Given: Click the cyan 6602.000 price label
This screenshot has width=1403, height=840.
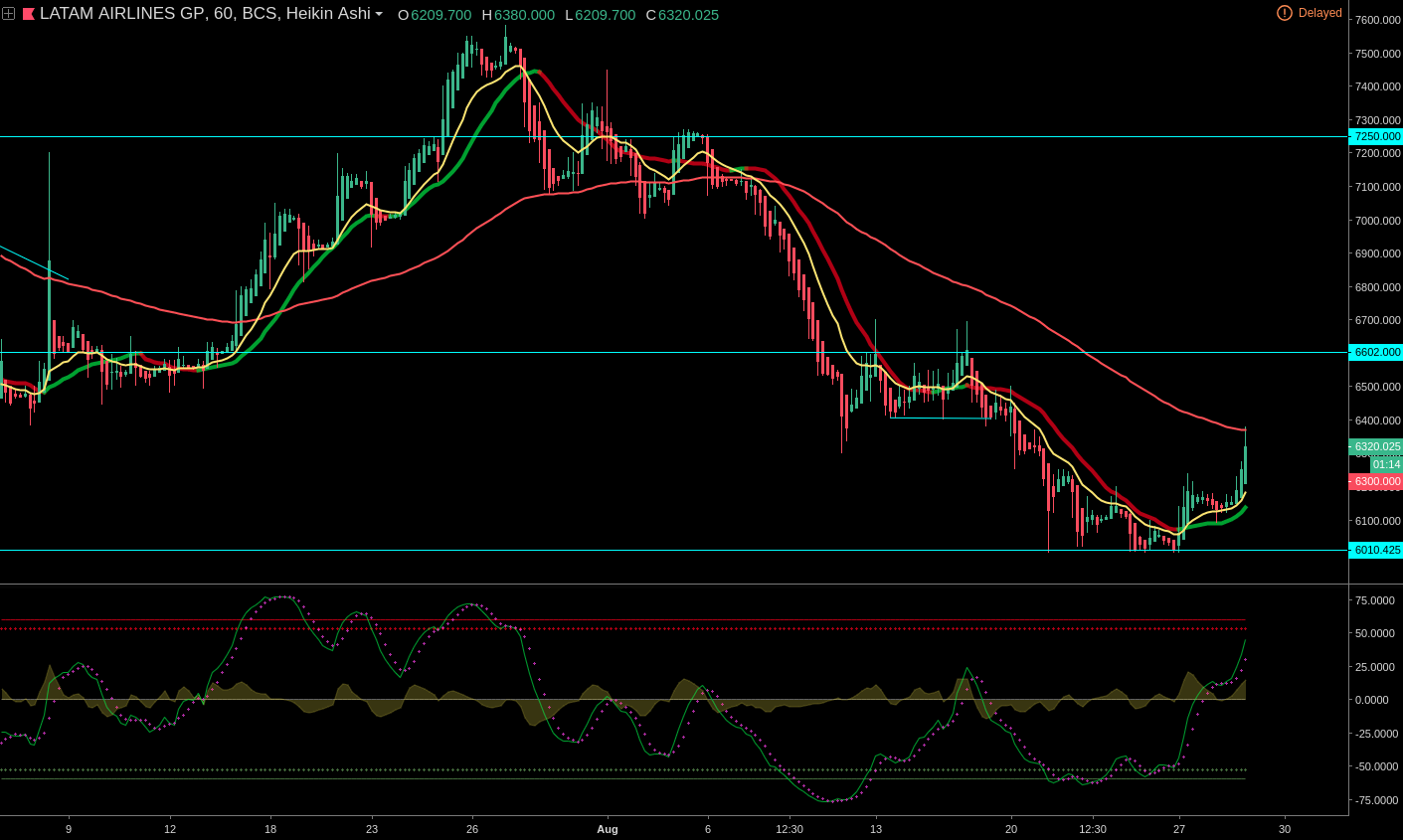Looking at the screenshot, I should tap(1375, 352).
